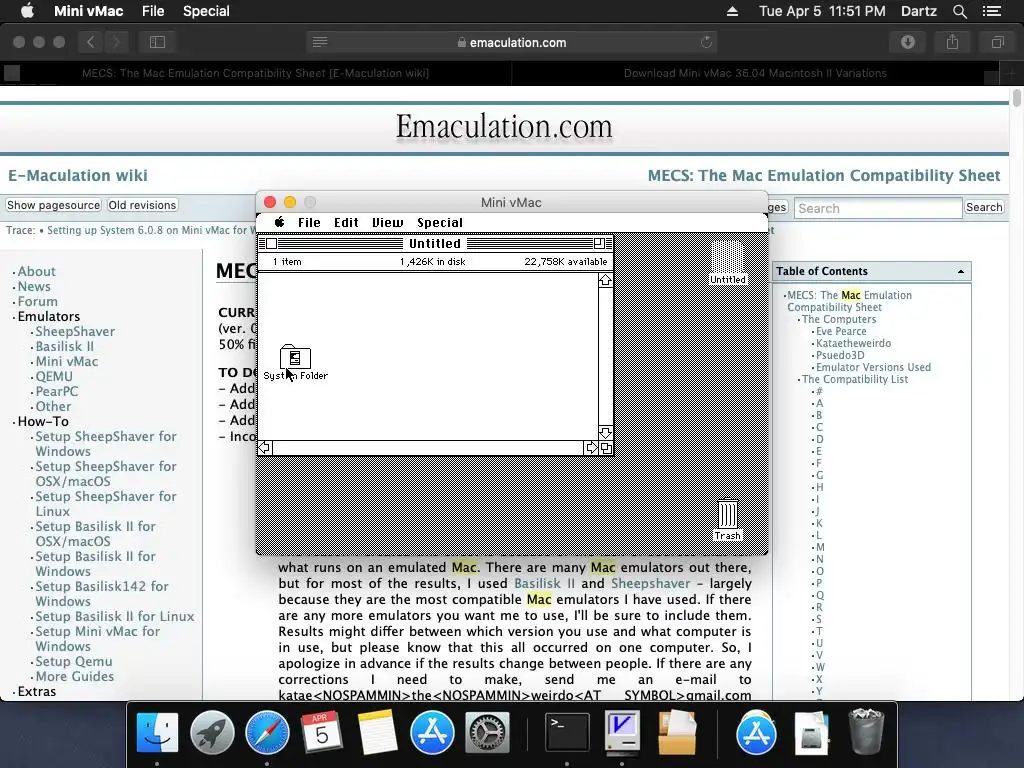Open Mini vMac icon in the Dock
Viewport: 1024px width, 768px height.
(622, 731)
